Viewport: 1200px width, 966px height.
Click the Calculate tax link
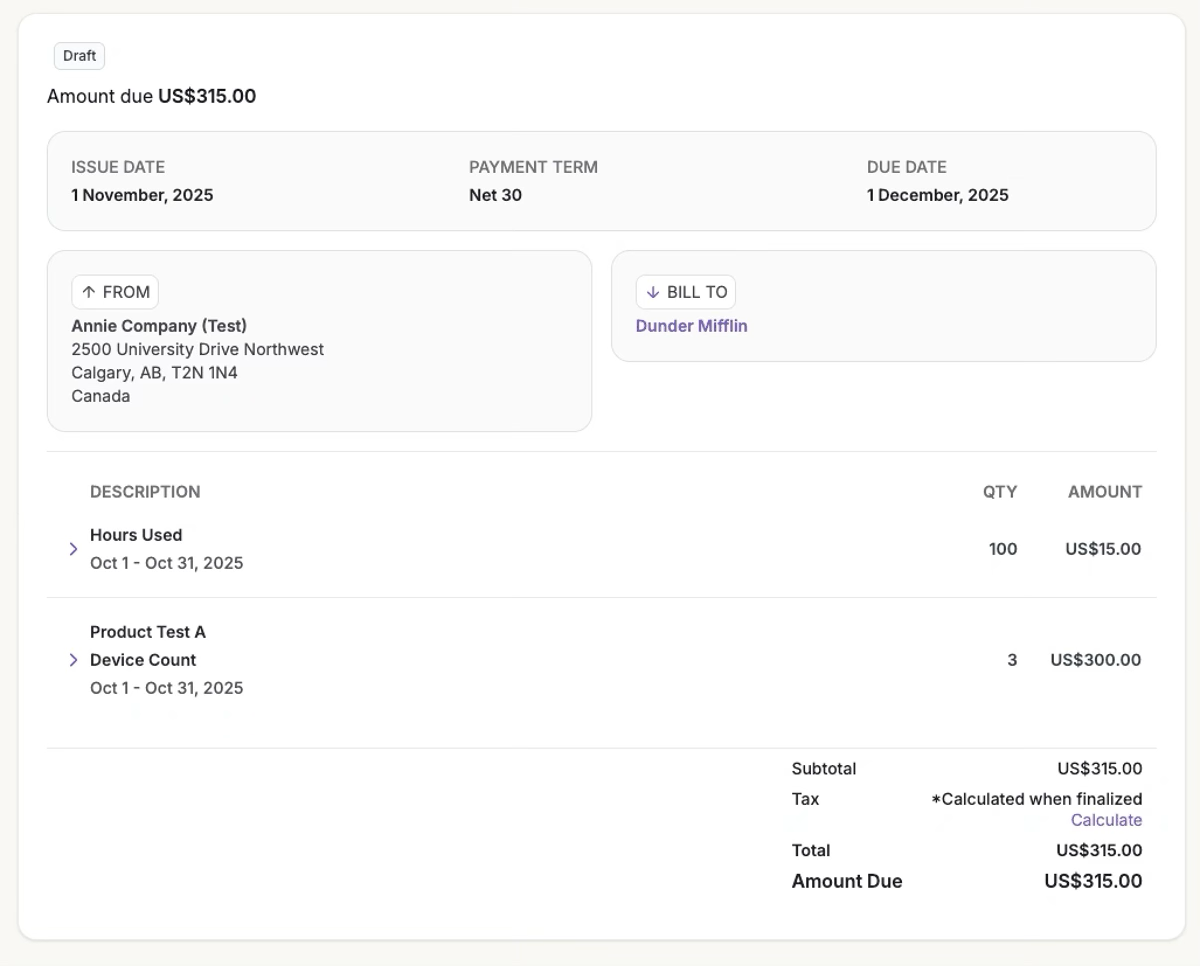click(1106, 820)
